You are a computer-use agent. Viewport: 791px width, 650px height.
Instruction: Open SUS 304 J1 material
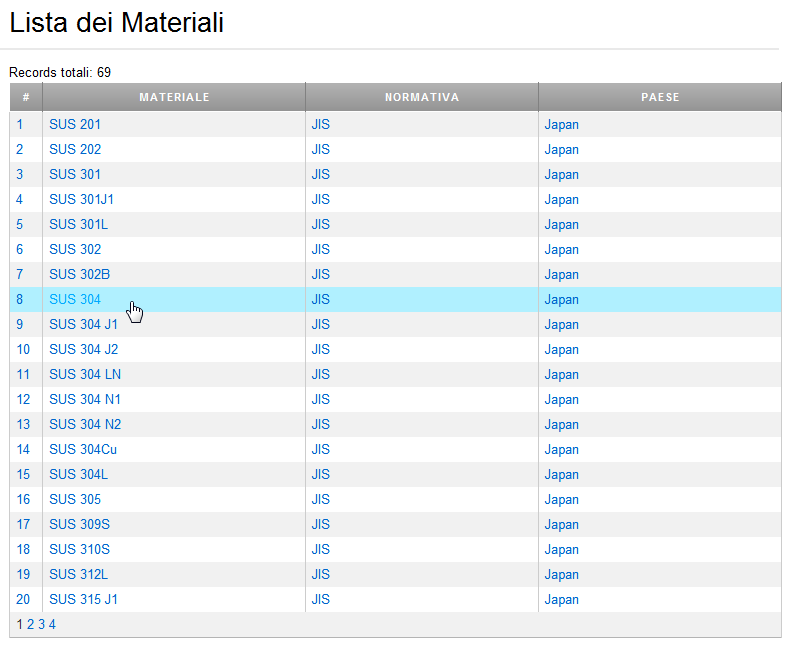[x=83, y=324]
